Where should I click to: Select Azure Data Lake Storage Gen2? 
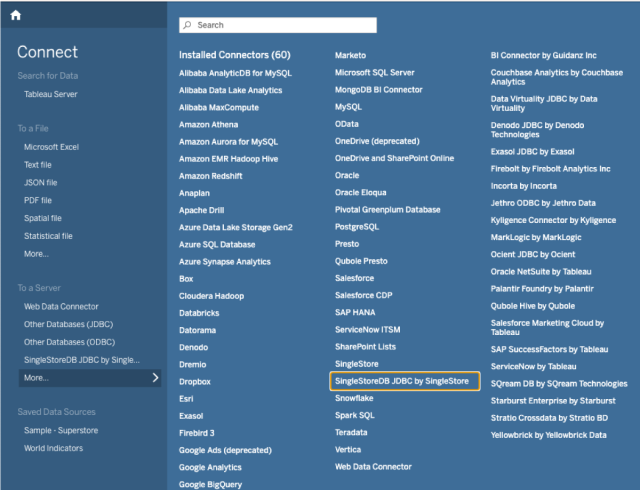tap(236, 228)
